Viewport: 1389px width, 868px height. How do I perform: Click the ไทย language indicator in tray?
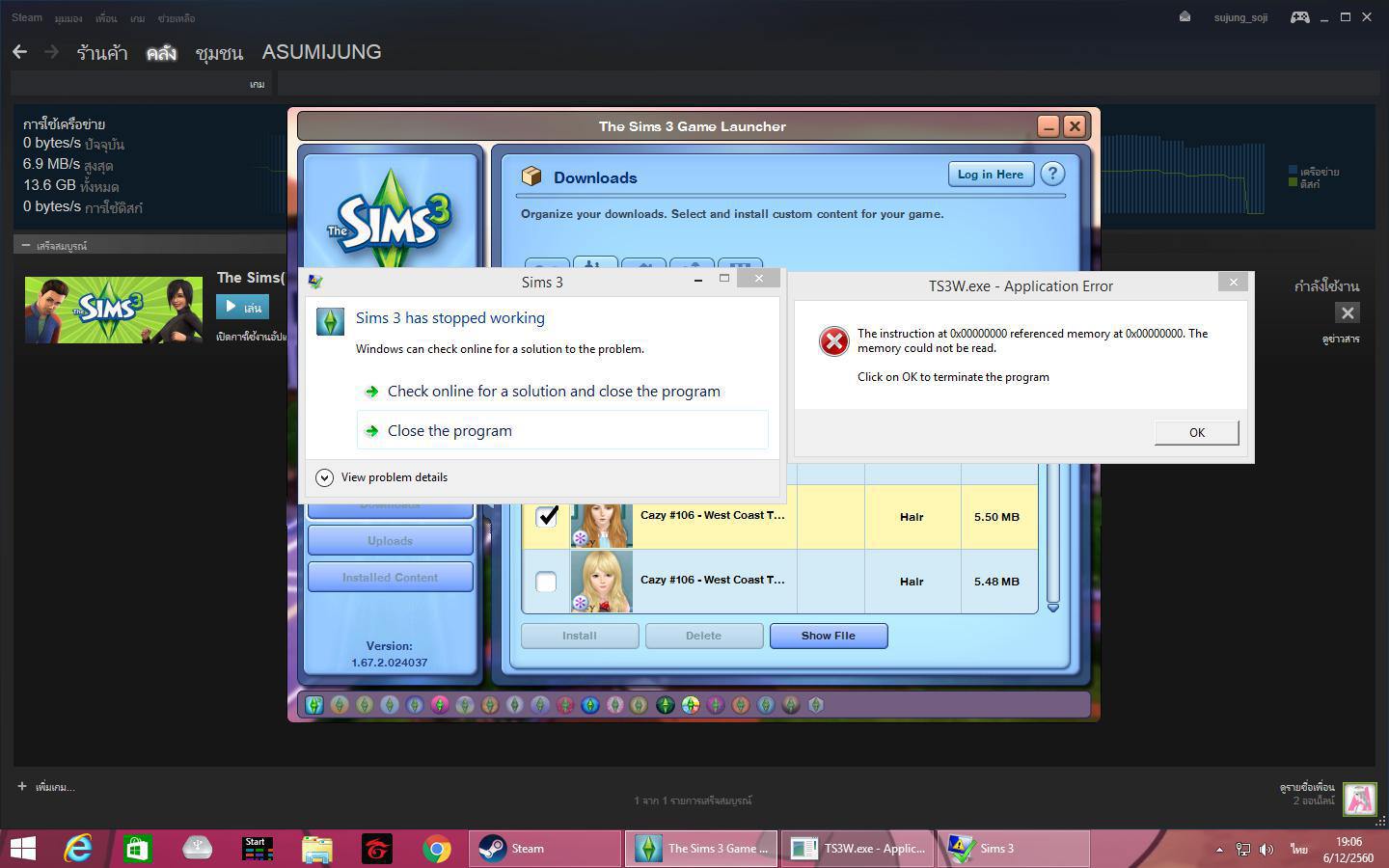[1299, 850]
